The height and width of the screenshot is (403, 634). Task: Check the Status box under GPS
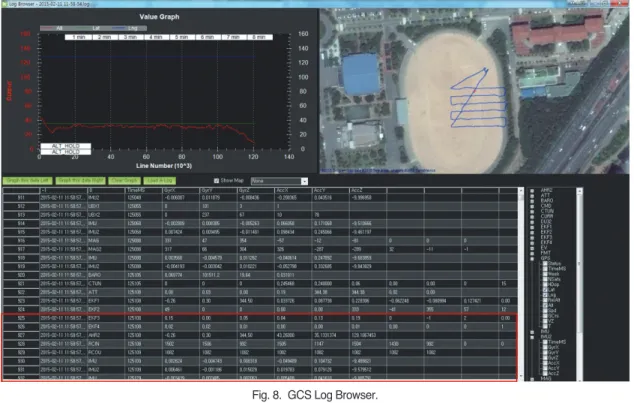[x=545, y=264]
